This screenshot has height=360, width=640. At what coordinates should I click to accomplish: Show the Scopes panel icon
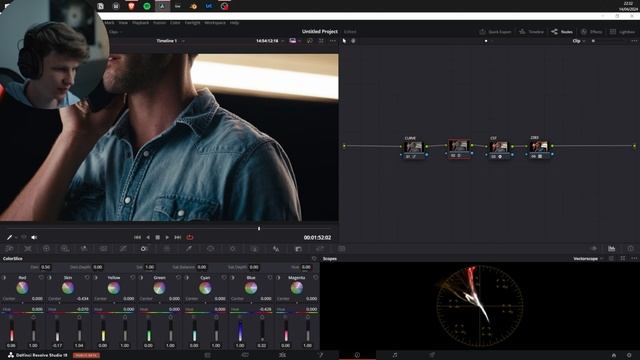pyautogui.click(x=611, y=249)
